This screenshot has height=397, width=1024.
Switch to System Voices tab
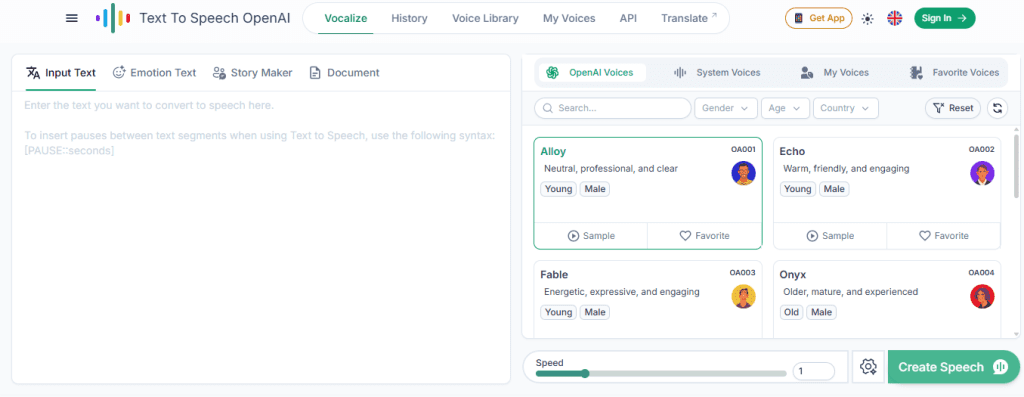[x=717, y=72]
